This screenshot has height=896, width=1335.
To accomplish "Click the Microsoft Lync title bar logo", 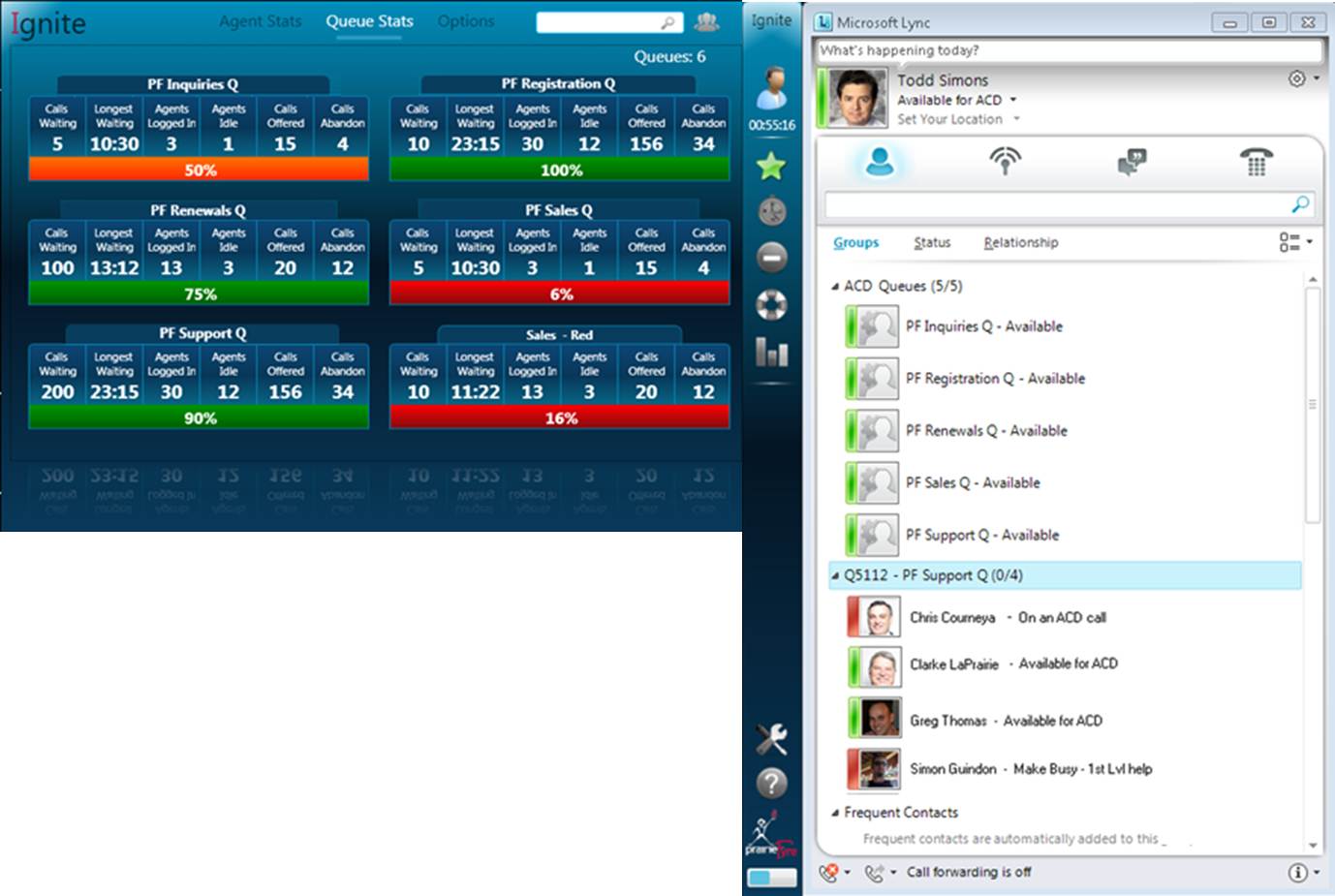I will 823,21.
